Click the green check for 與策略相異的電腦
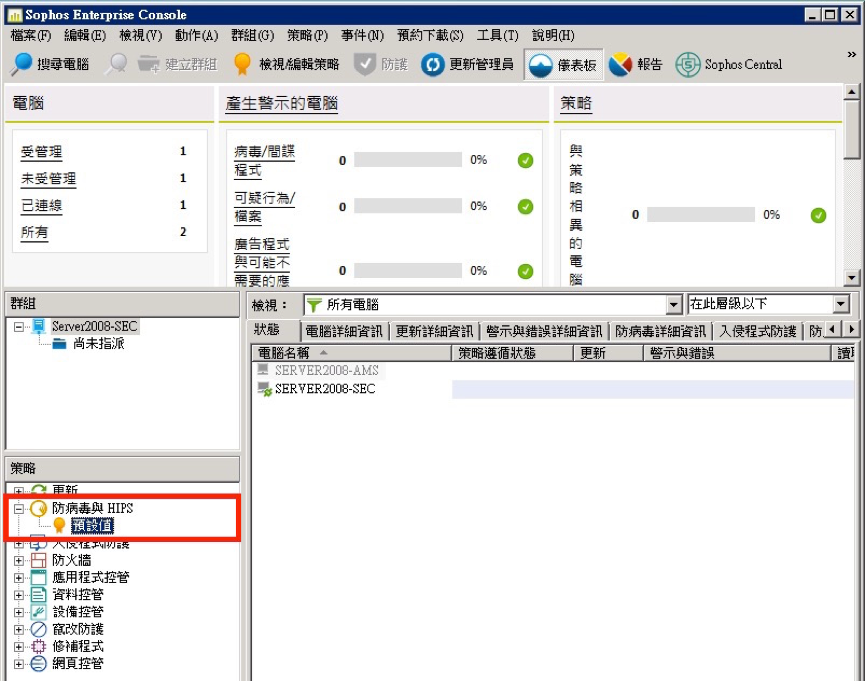865x681 pixels. click(x=818, y=215)
